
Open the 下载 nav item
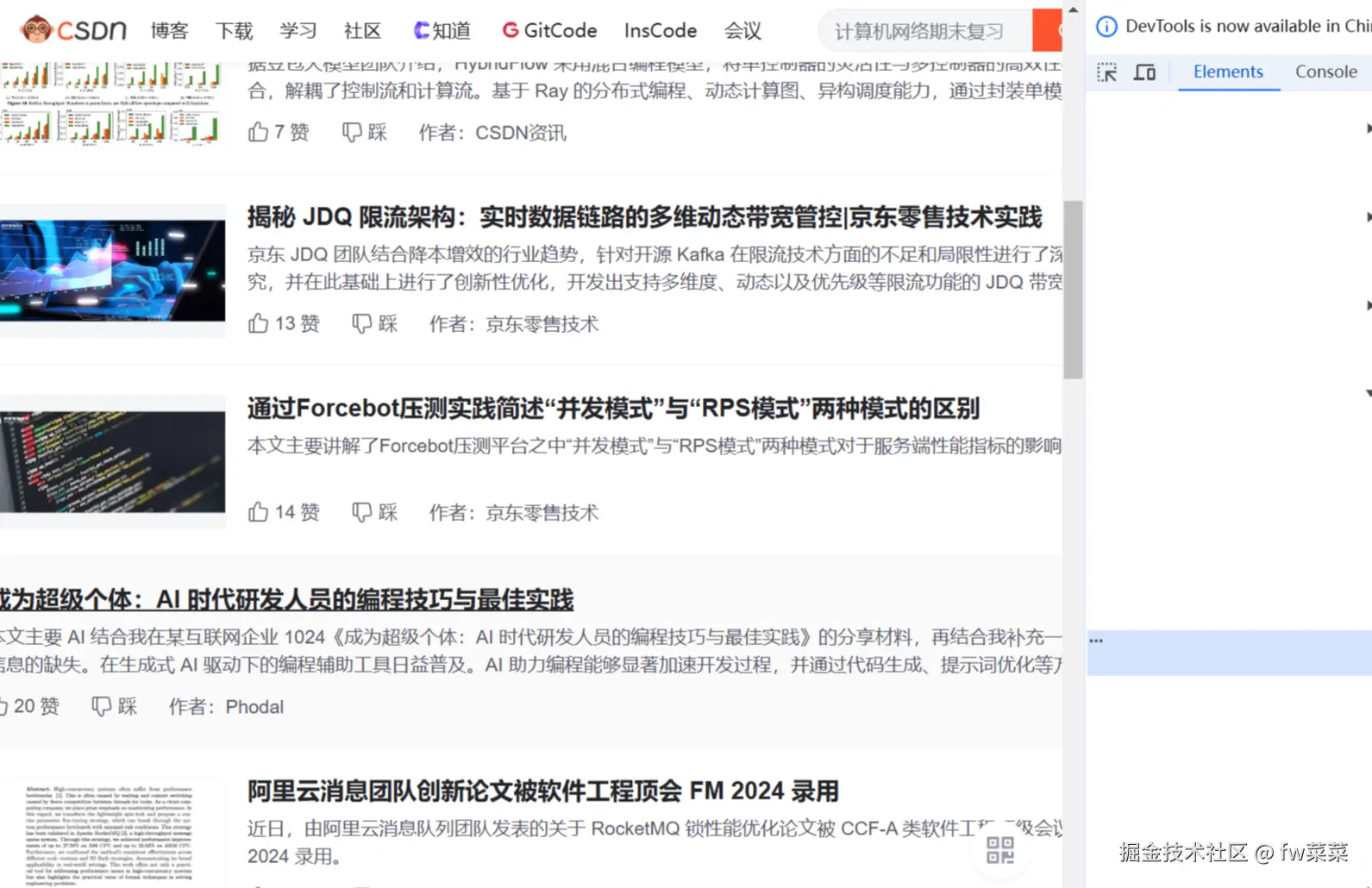pyautogui.click(x=234, y=31)
